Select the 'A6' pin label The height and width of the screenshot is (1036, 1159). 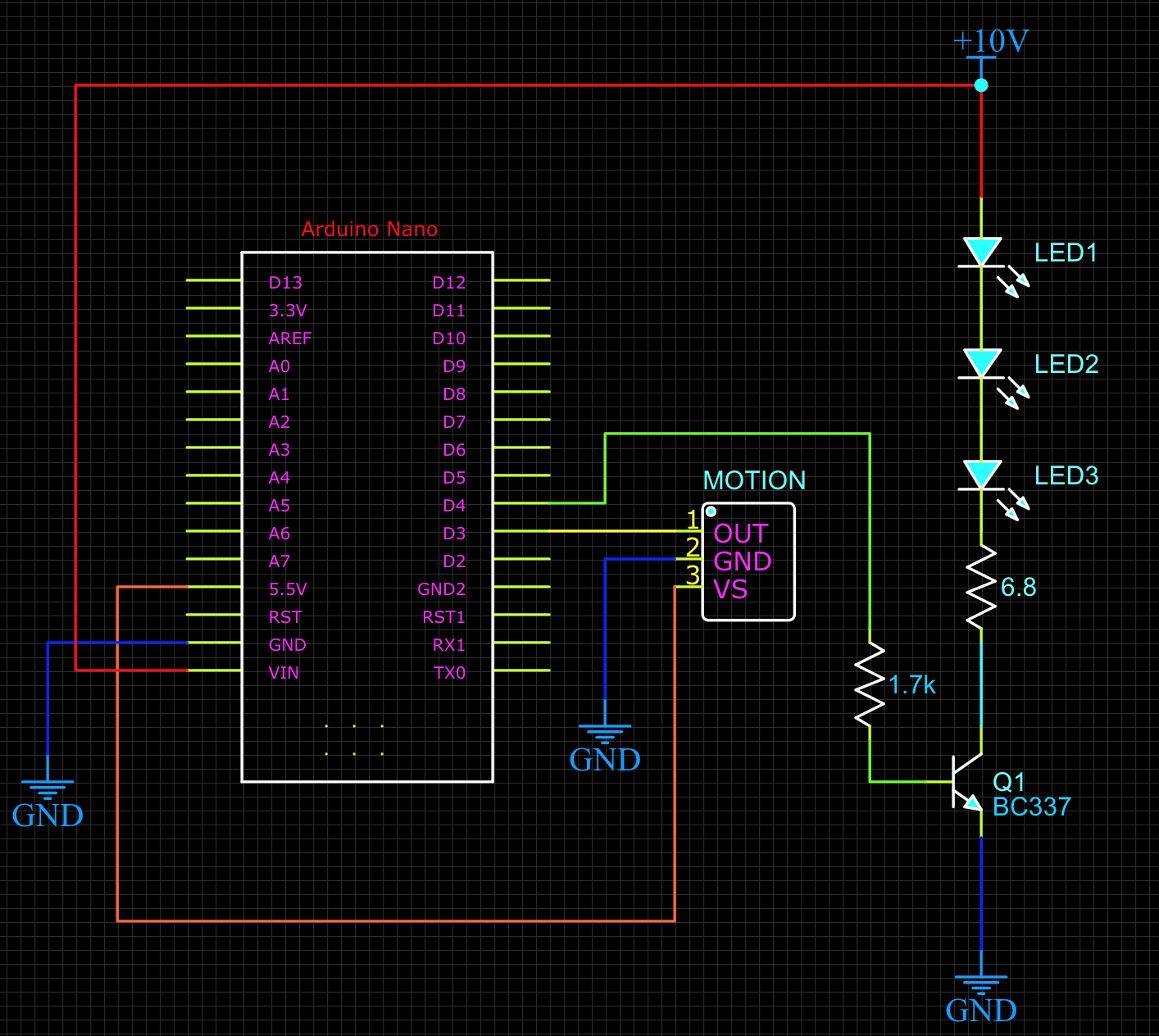point(280,534)
